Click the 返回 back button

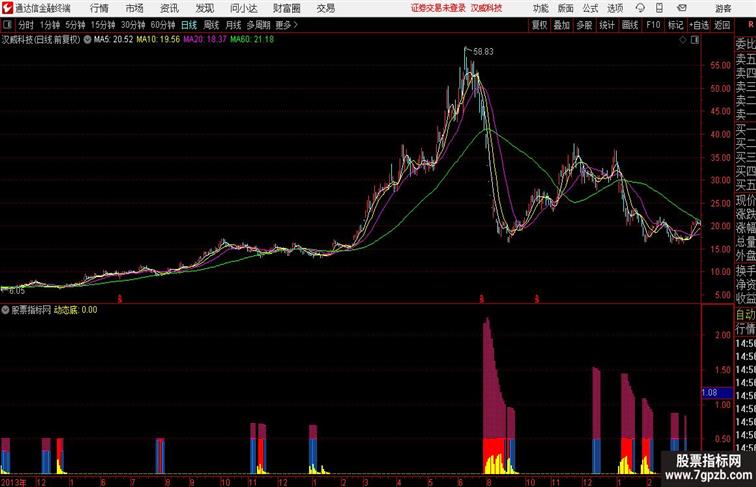tap(722, 25)
